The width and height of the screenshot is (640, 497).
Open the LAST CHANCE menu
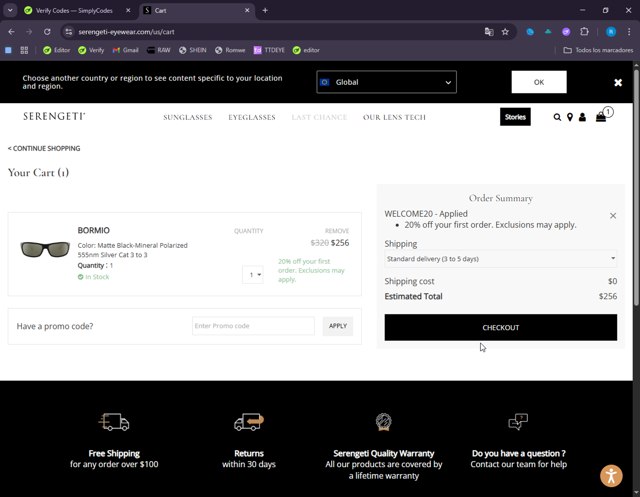(319, 118)
